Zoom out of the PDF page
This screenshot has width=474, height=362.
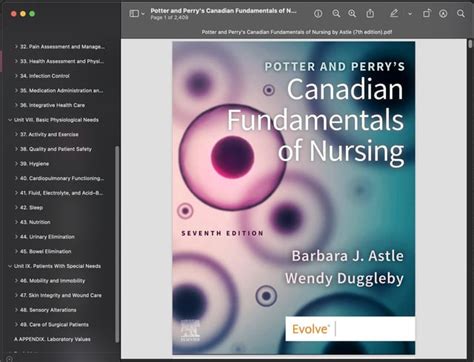click(336, 14)
